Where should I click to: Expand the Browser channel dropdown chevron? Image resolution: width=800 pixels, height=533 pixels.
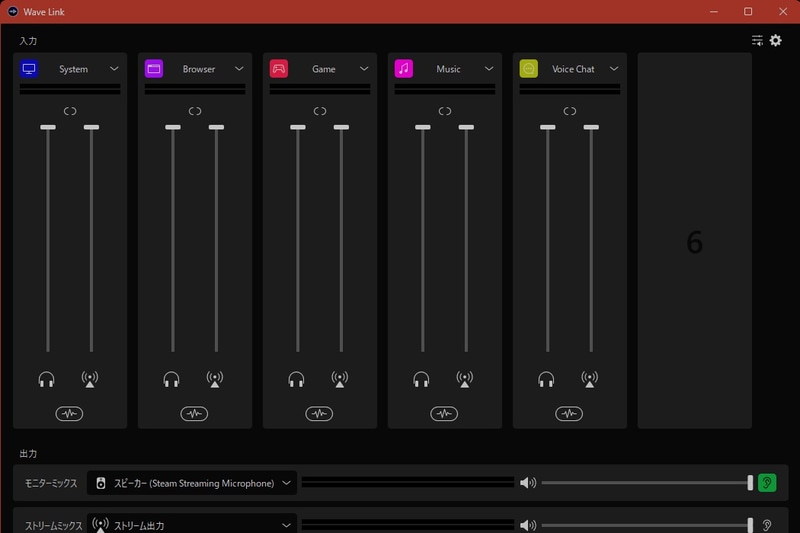click(x=239, y=68)
